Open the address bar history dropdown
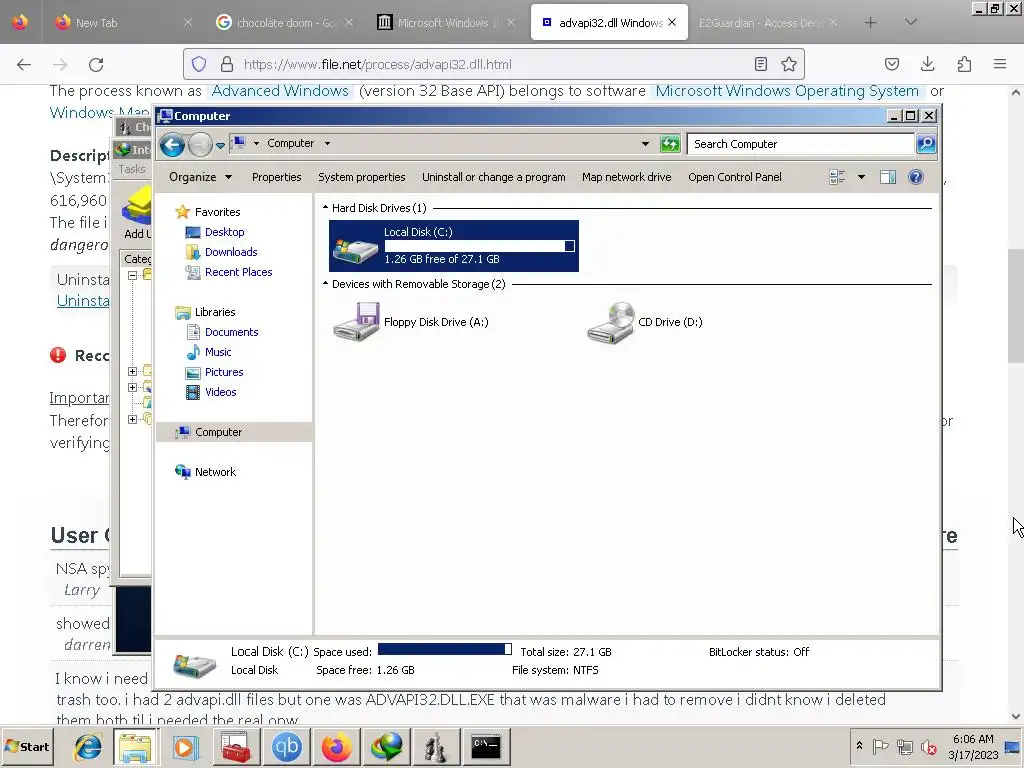Image resolution: width=1024 pixels, height=768 pixels. [x=645, y=144]
